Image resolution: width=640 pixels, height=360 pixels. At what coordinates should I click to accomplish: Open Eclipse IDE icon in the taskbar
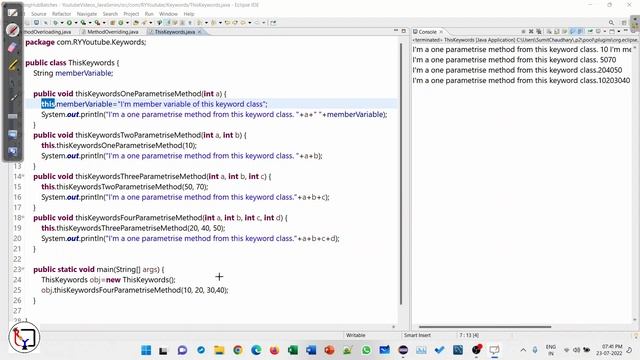point(403,350)
